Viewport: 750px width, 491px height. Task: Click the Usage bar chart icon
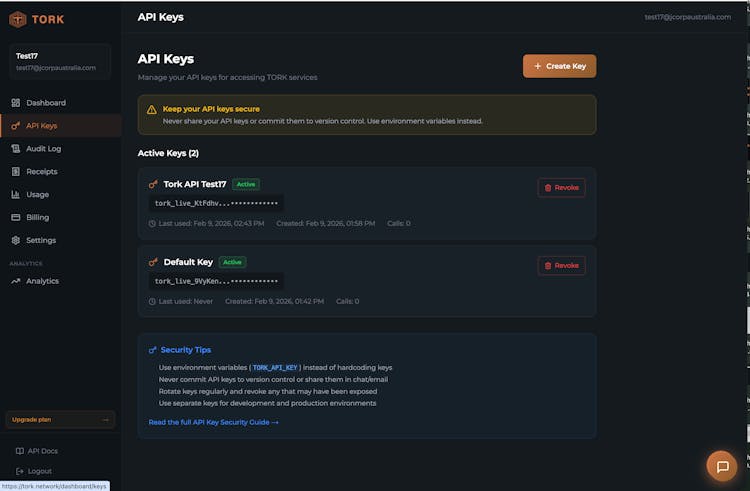click(16, 195)
